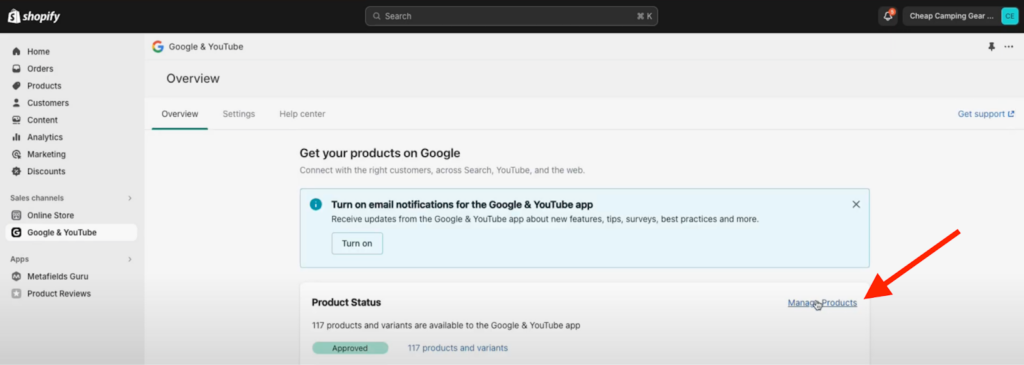Click the Manage Products link
The image size is (1024, 365).
pos(822,302)
